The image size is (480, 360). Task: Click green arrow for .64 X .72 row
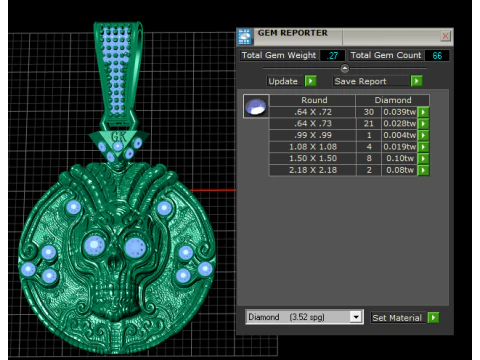click(423, 112)
